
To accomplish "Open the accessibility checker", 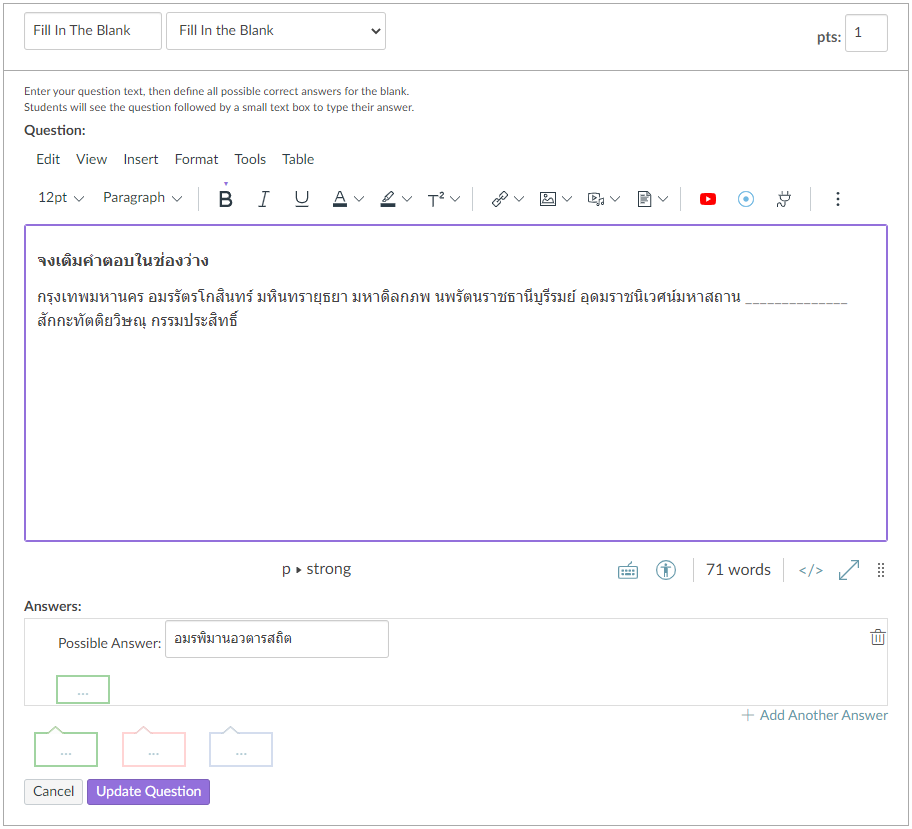I will coord(666,570).
